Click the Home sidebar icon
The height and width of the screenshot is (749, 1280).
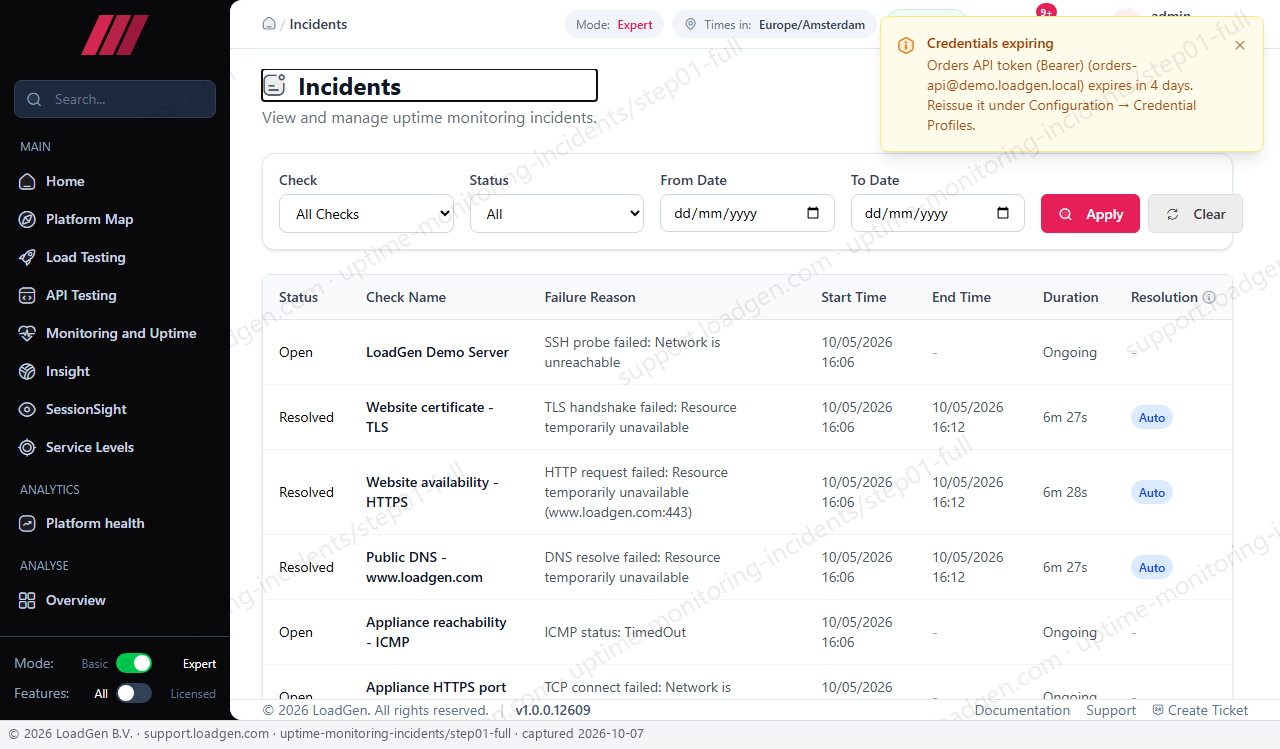point(27,181)
